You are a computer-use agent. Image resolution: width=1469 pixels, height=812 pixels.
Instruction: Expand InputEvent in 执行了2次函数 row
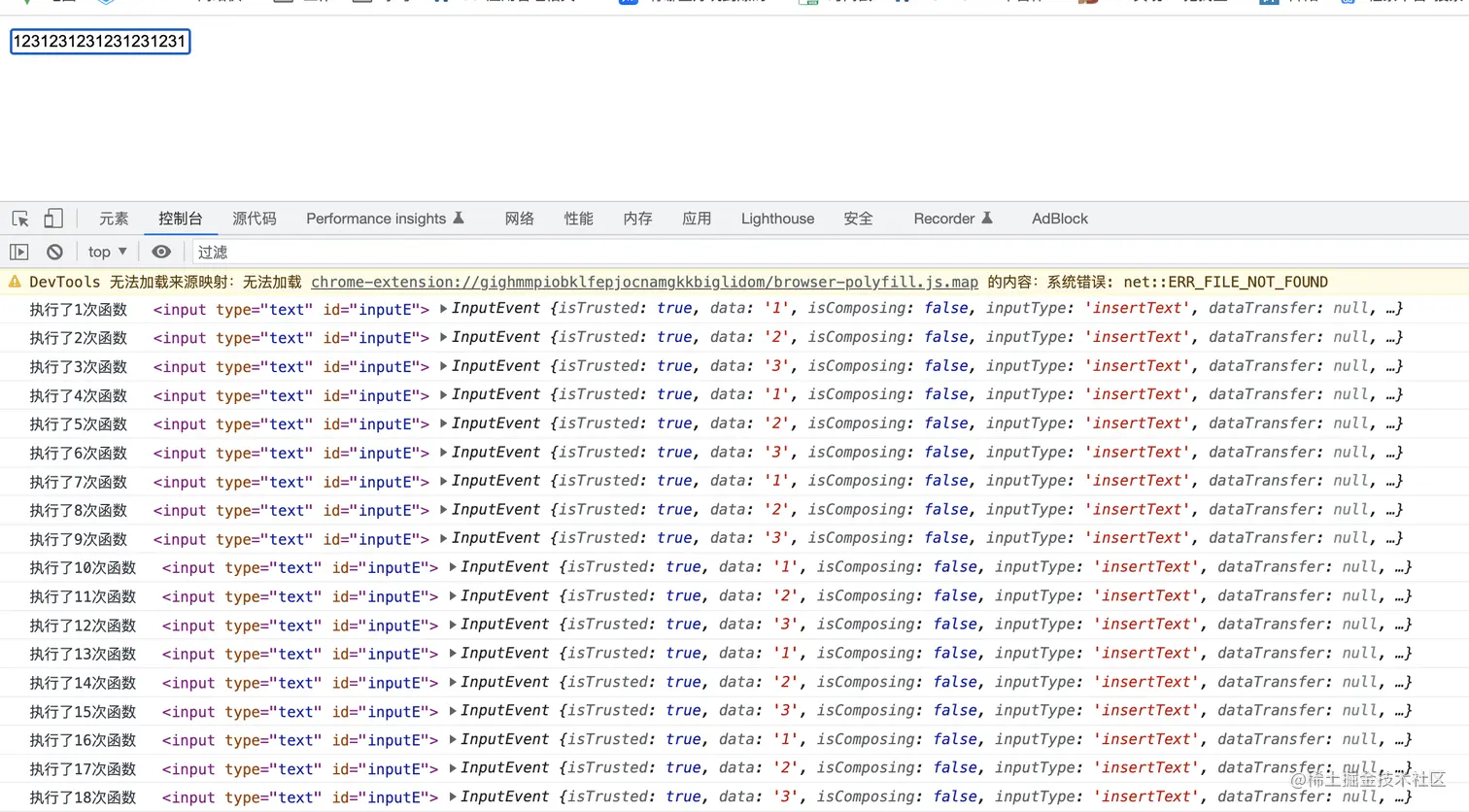(x=444, y=337)
